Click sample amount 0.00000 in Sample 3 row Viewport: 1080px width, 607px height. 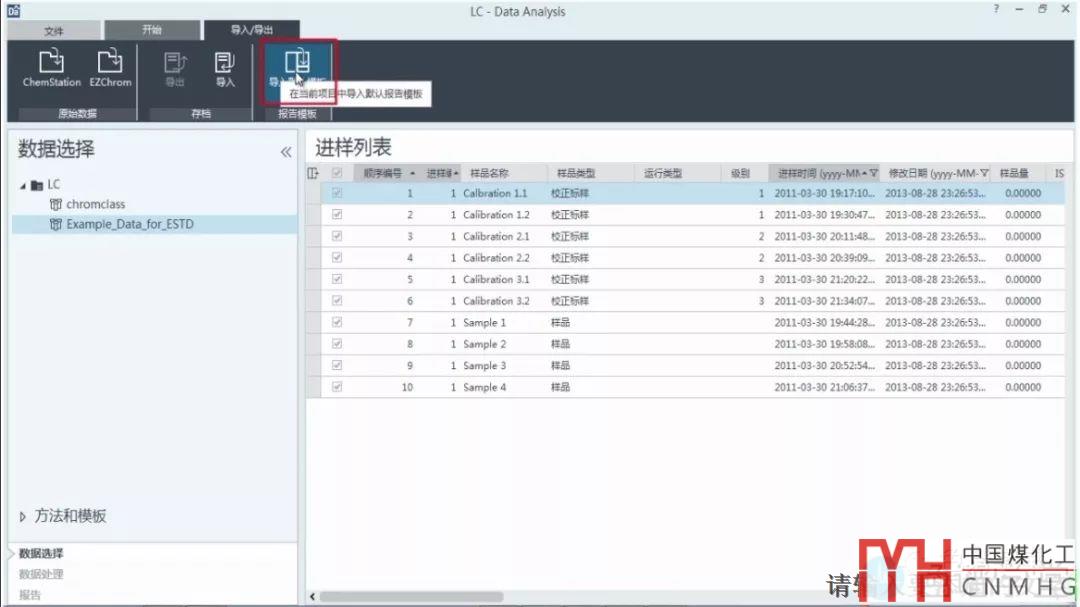coord(1023,365)
